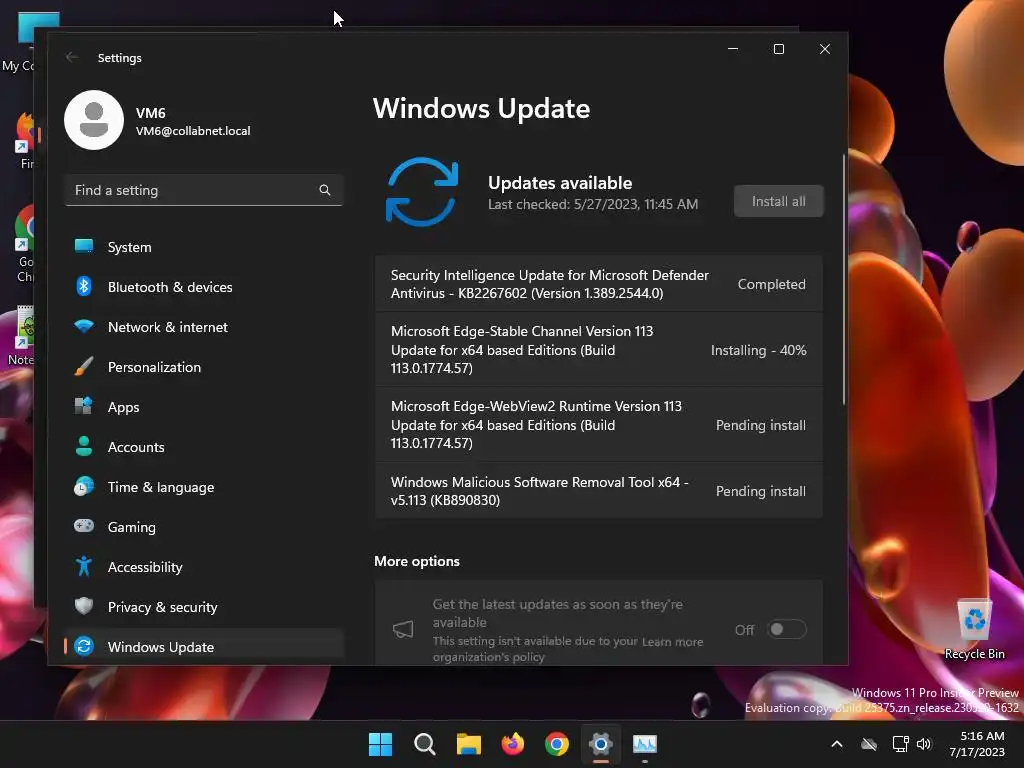The width and height of the screenshot is (1024, 768).
Task: Launch Google Chrome from the taskbar
Action: coord(556,744)
